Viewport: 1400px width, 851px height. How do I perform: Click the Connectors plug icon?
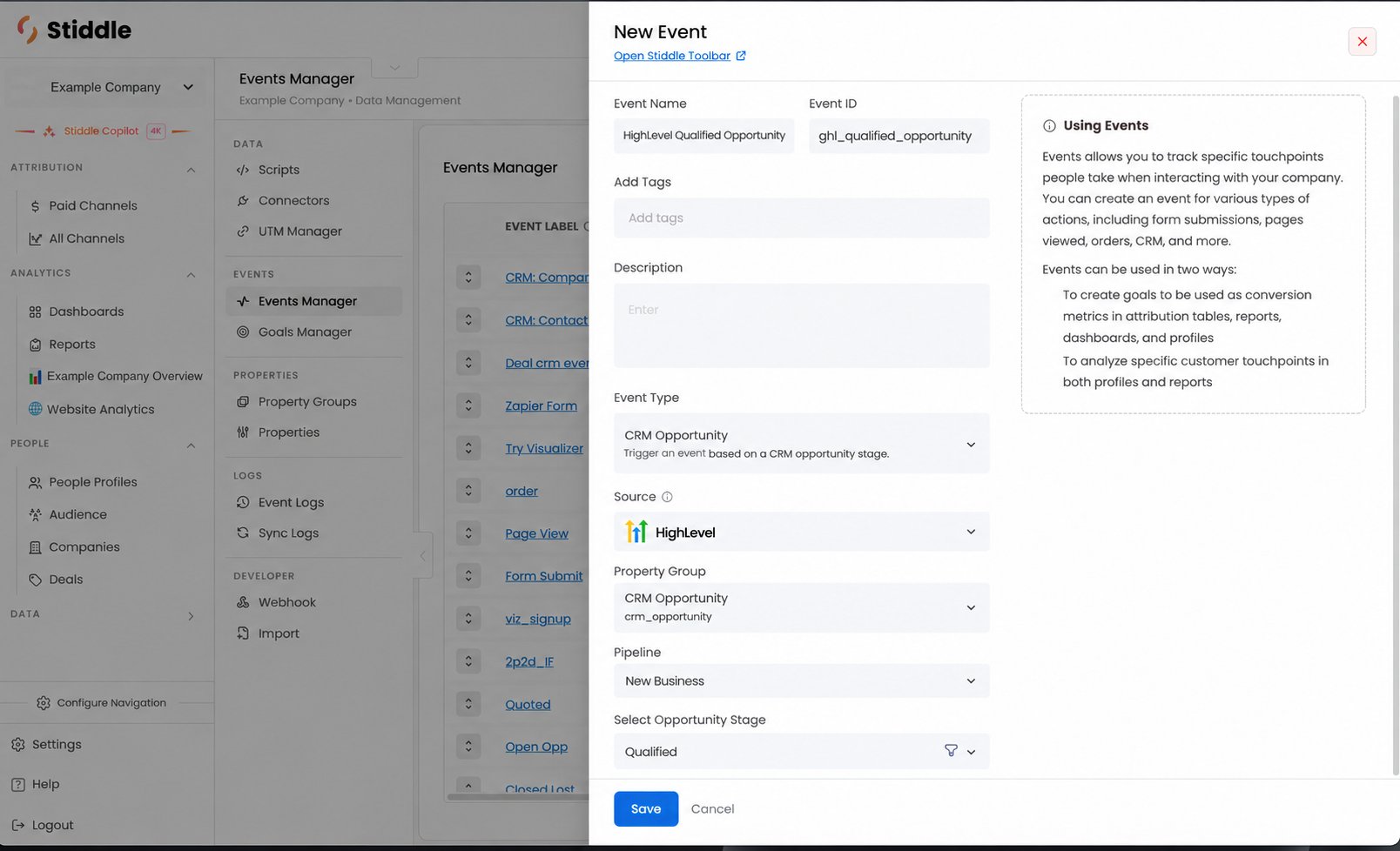coord(243,200)
